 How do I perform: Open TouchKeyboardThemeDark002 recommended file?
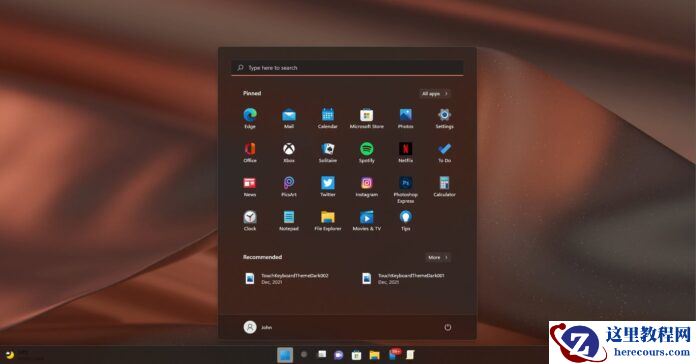pos(287,278)
